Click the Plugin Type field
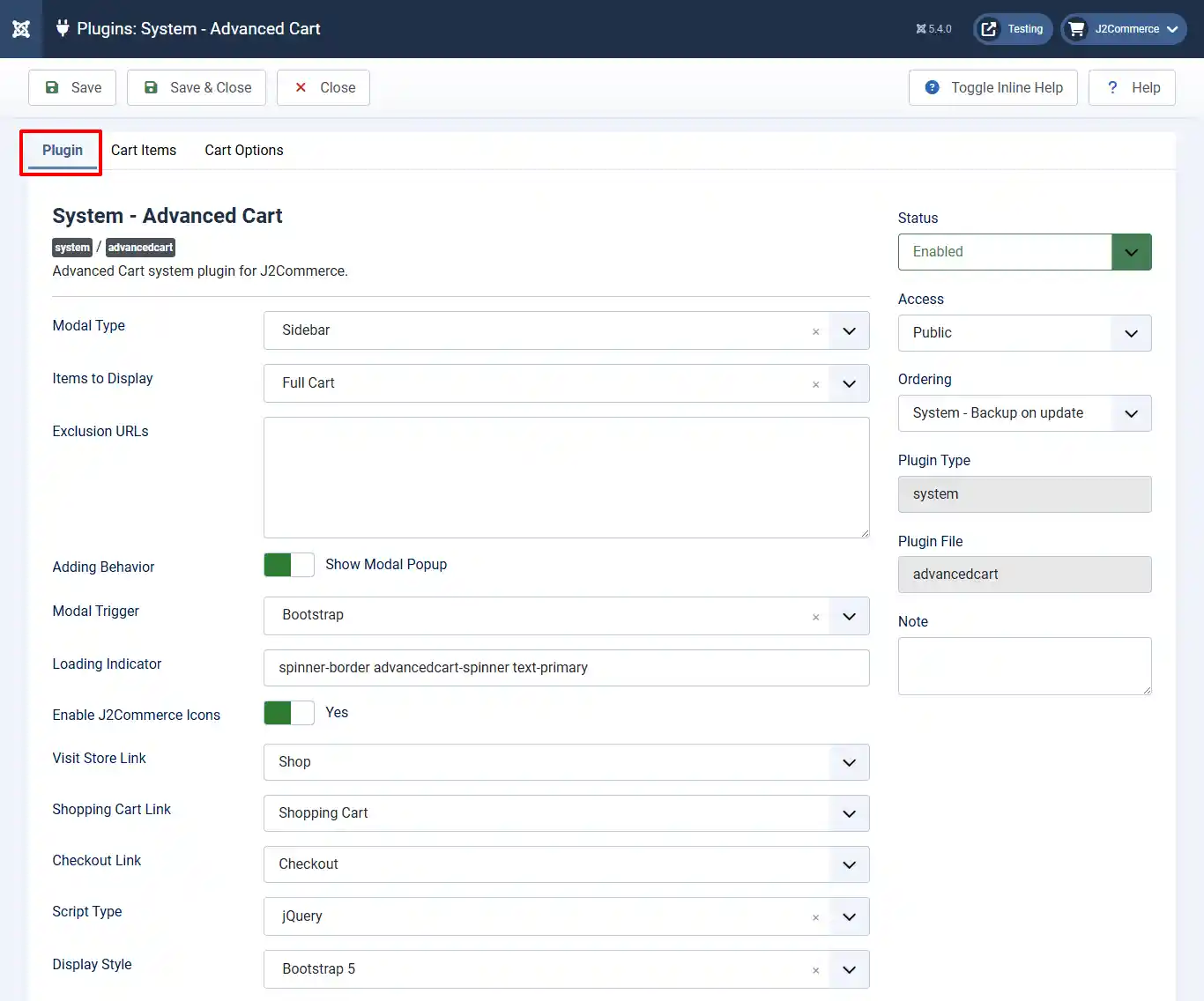This screenshot has width=1204, height=1001. pyautogui.click(x=1024, y=494)
